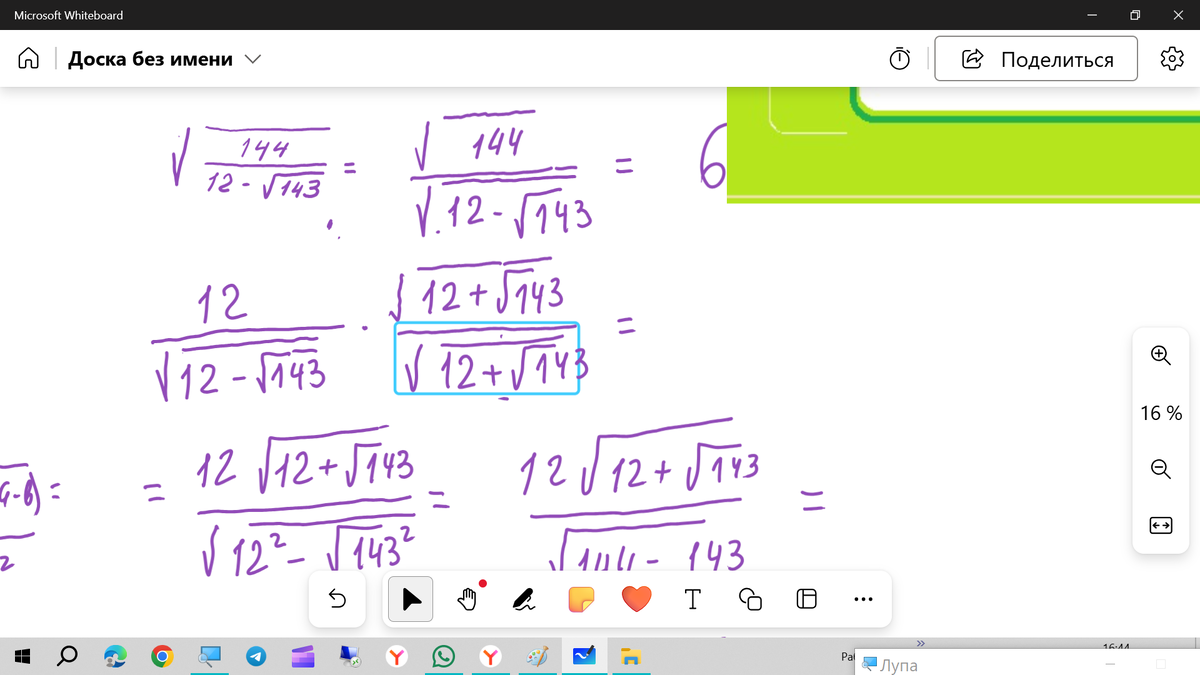Click the Whiteboard taskbar icon
Image resolution: width=1200 pixels, height=675 pixels.
tap(584, 657)
